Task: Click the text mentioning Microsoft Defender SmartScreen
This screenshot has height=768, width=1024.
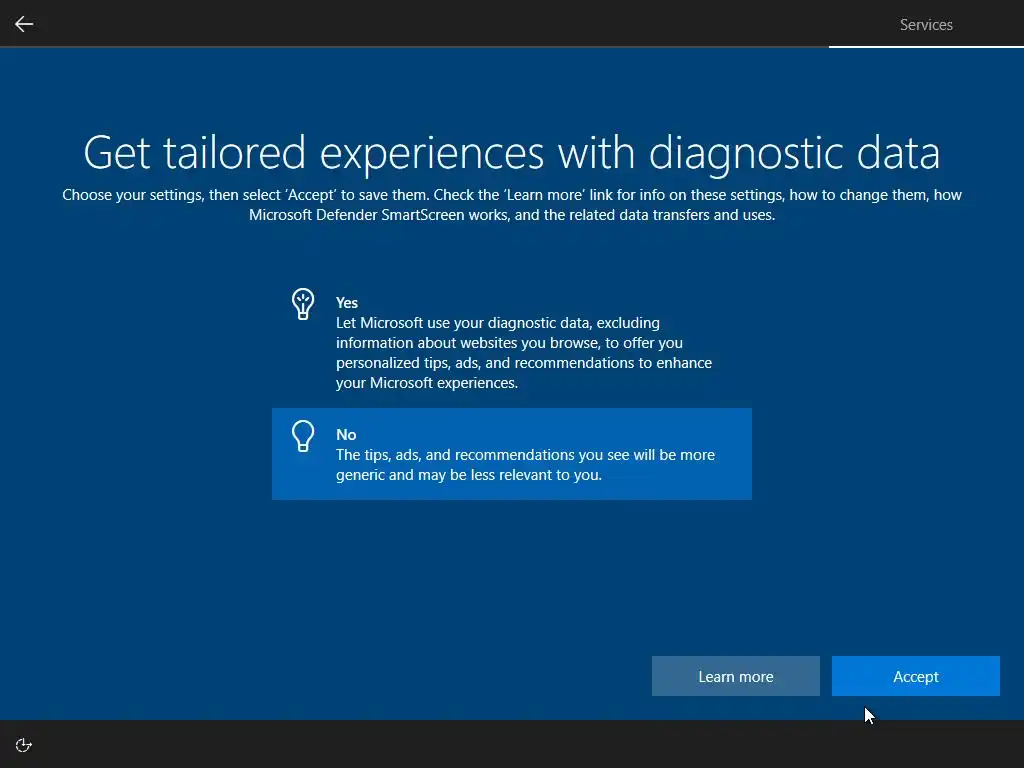Action: pyautogui.click(x=511, y=205)
